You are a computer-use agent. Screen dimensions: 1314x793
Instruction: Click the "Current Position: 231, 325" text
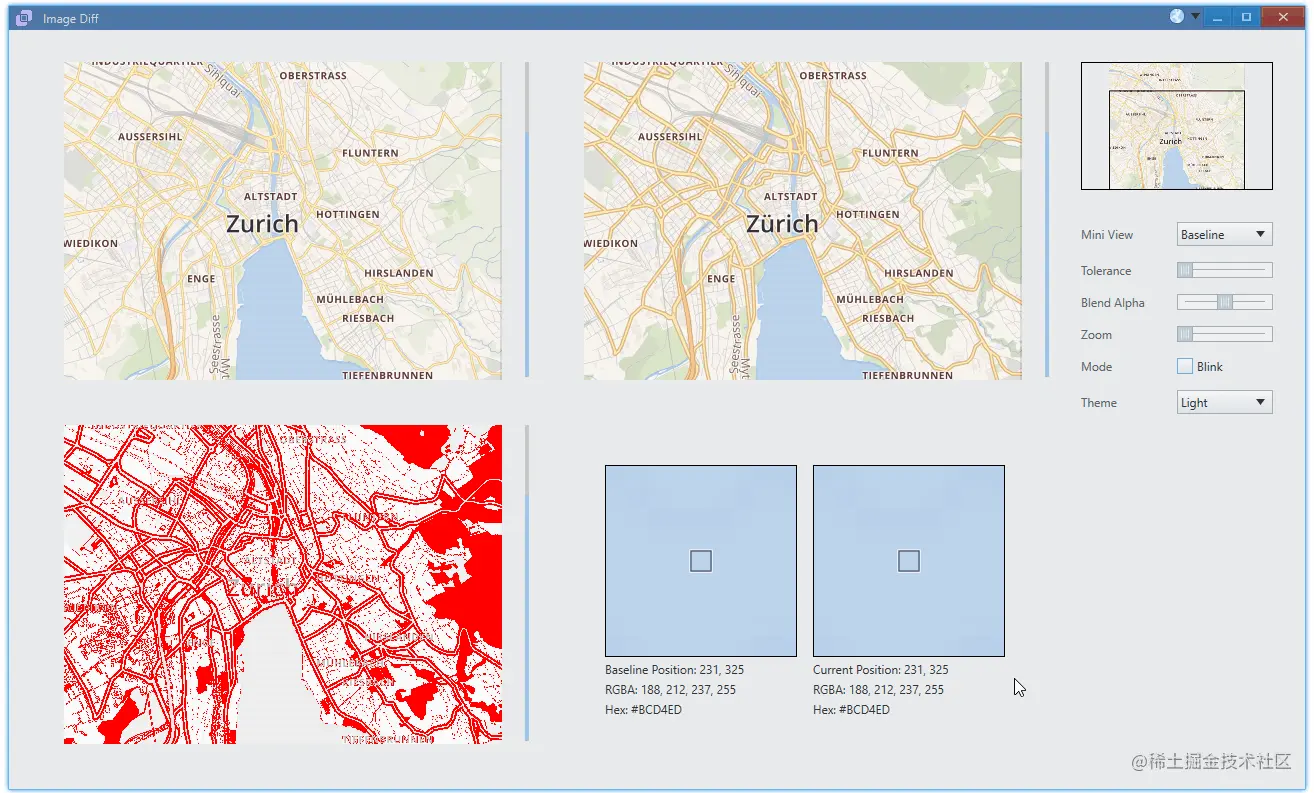pos(881,670)
